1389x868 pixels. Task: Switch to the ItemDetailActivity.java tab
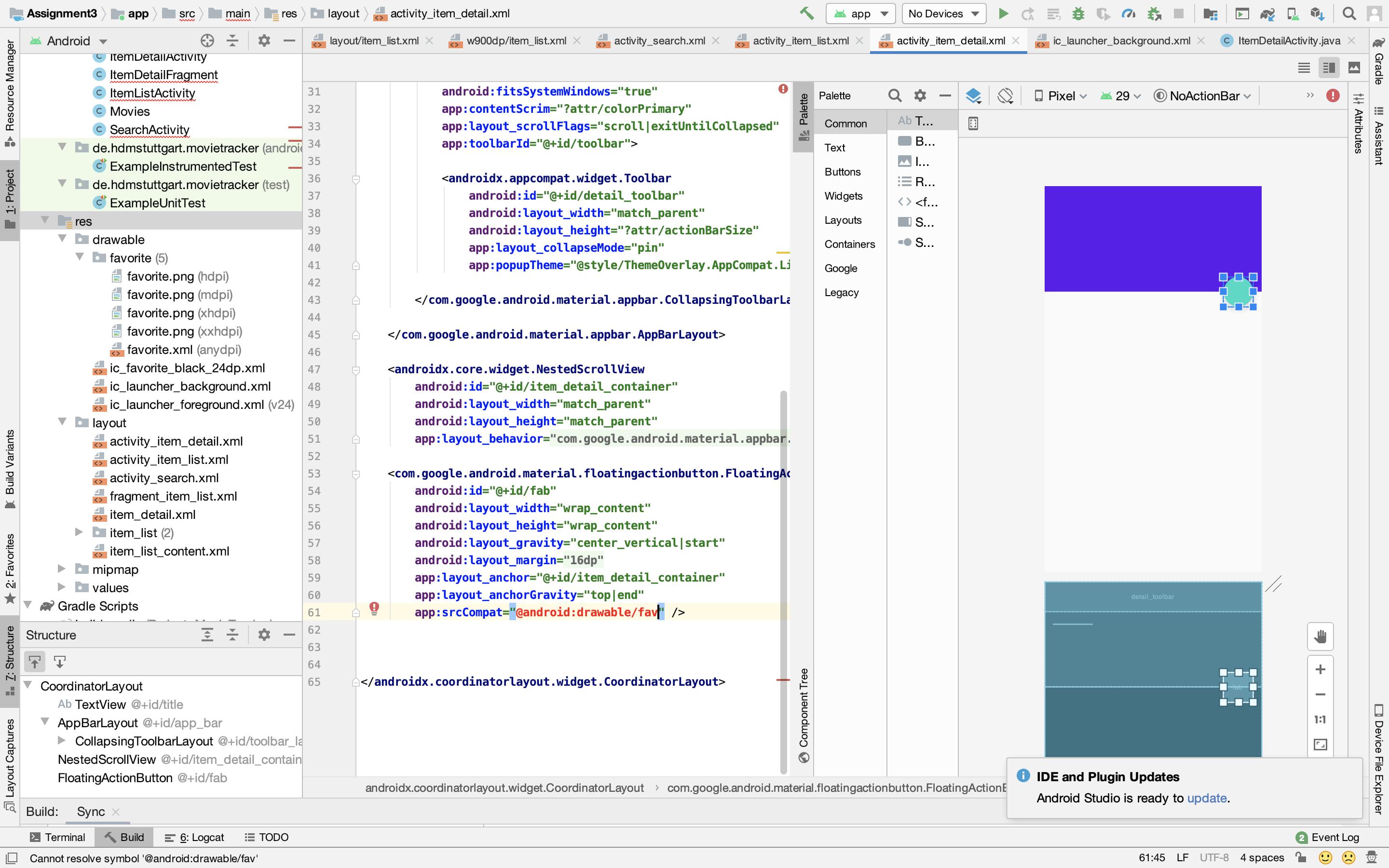[1288, 41]
